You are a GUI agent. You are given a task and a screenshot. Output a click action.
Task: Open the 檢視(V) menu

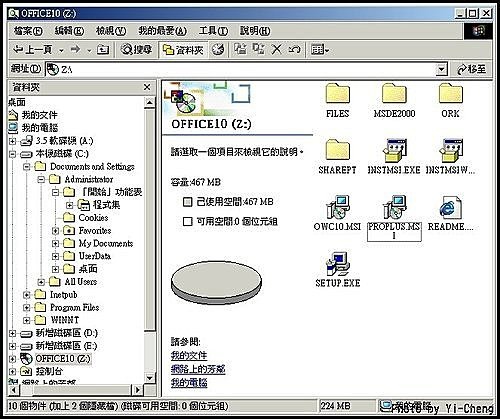(111, 31)
